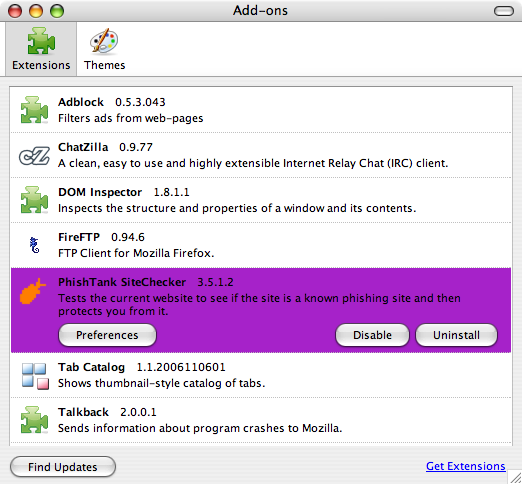This screenshot has width=522, height=484.
Task: Switch to the Extensions tab
Action: click(x=41, y=49)
